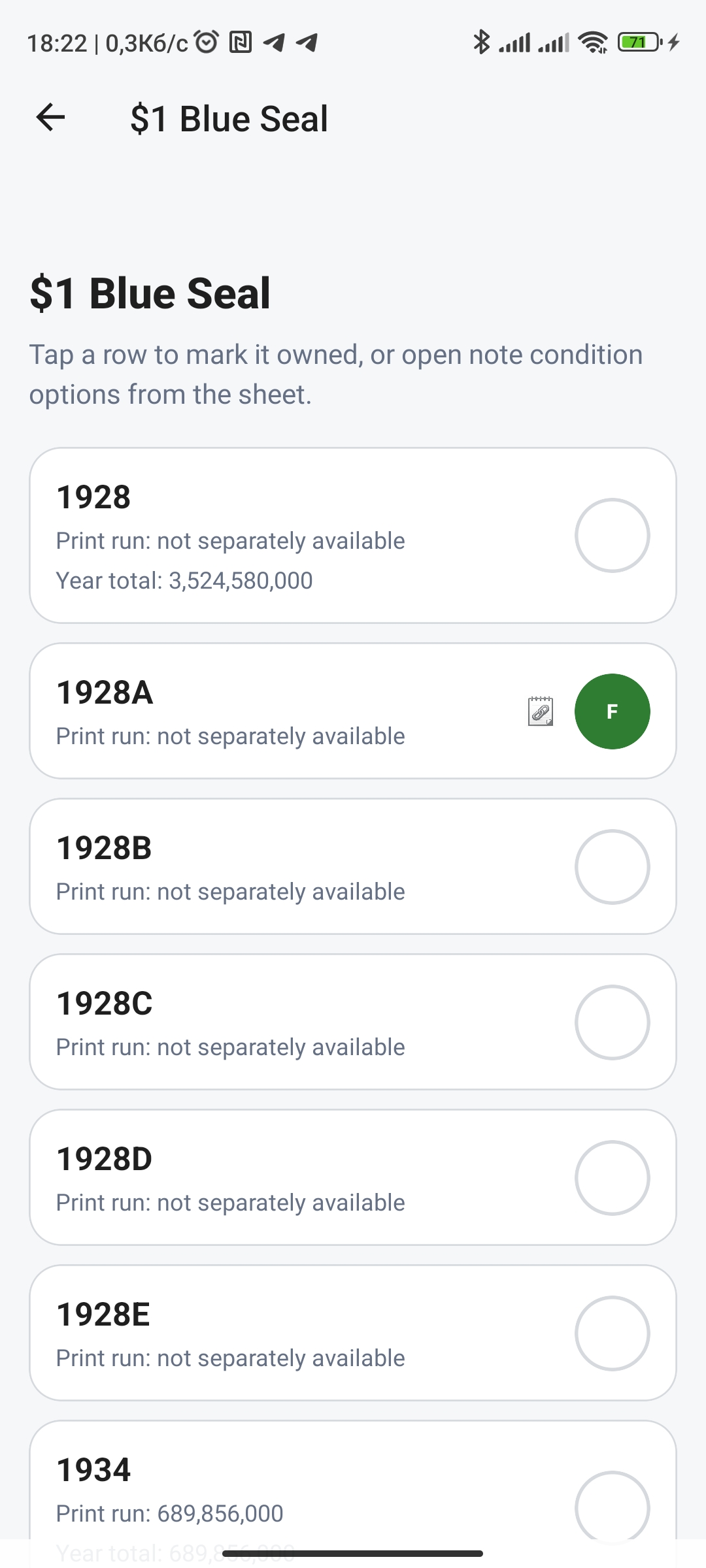Open the 1928A series row

click(353, 711)
